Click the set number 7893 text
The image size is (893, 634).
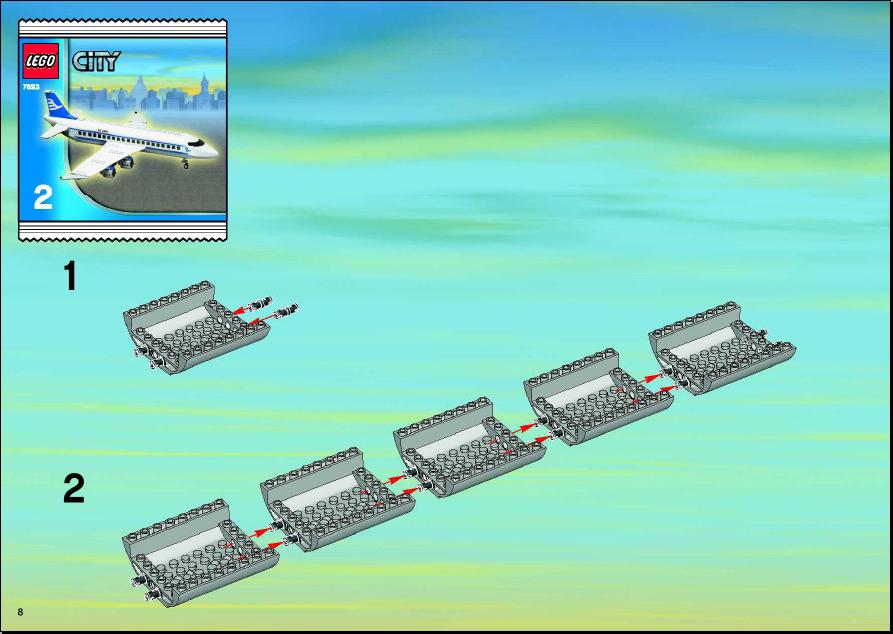30,87
